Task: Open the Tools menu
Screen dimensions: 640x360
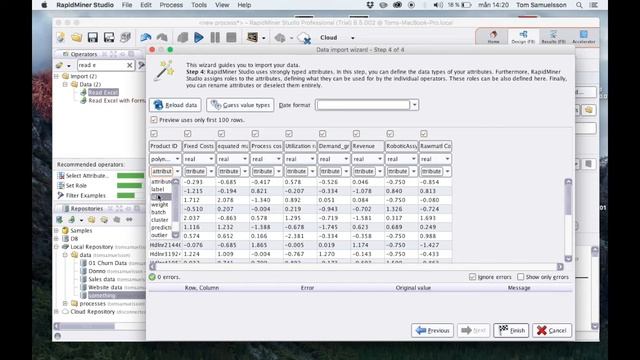Action: click(x=199, y=5)
